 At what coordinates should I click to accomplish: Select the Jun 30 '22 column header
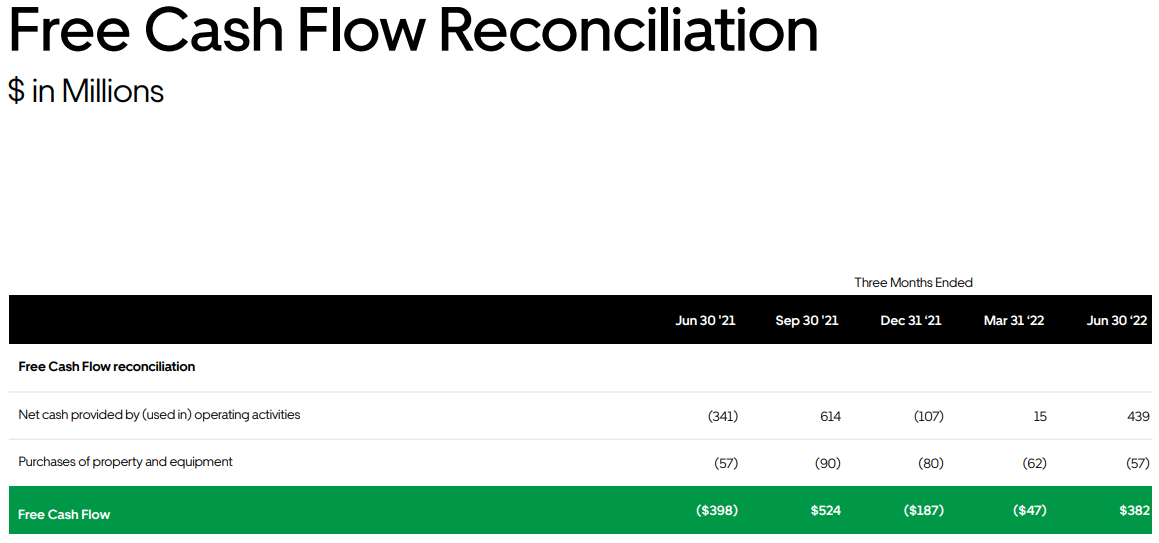1117,321
